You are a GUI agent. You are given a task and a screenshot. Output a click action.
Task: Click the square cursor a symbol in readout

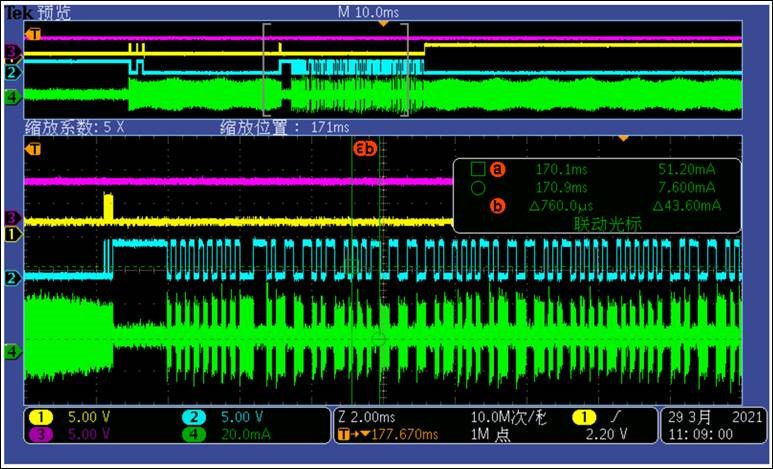(478, 169)
